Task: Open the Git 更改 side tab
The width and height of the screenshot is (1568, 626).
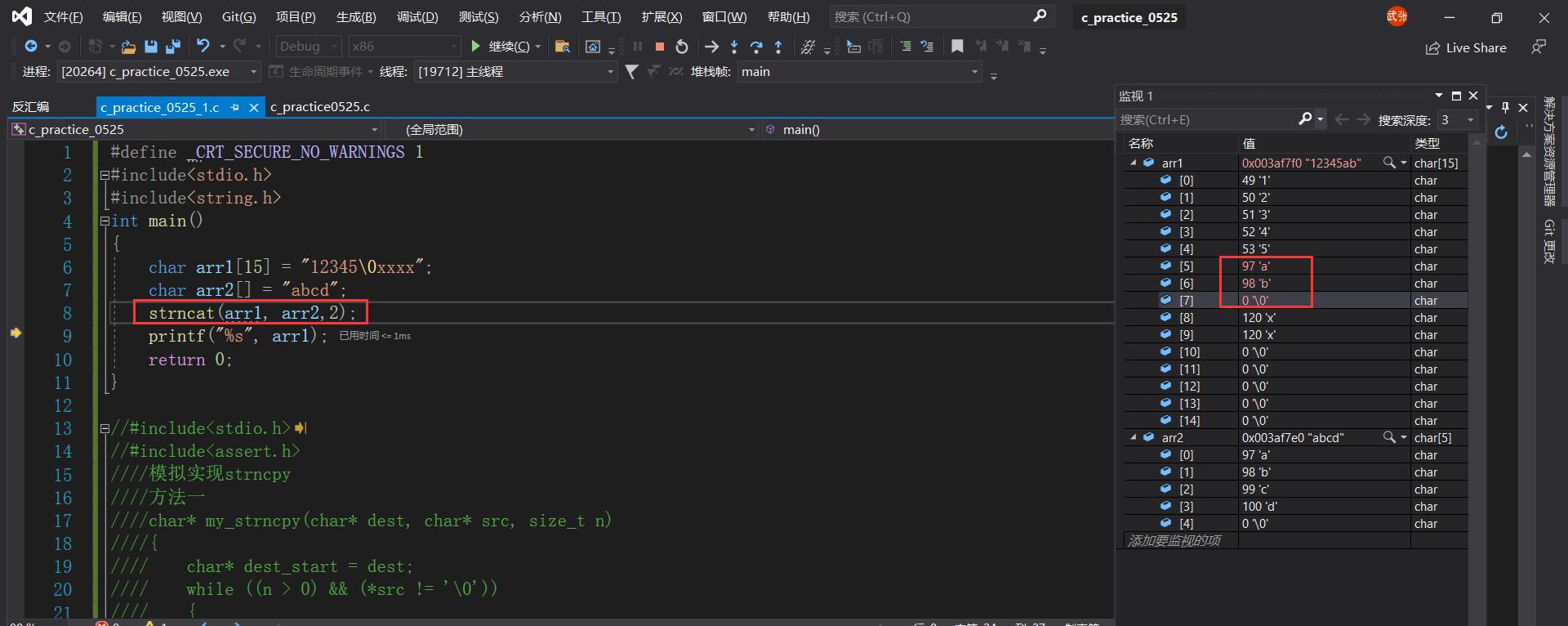Action: pyautogui.click(x=1548, y=241)
